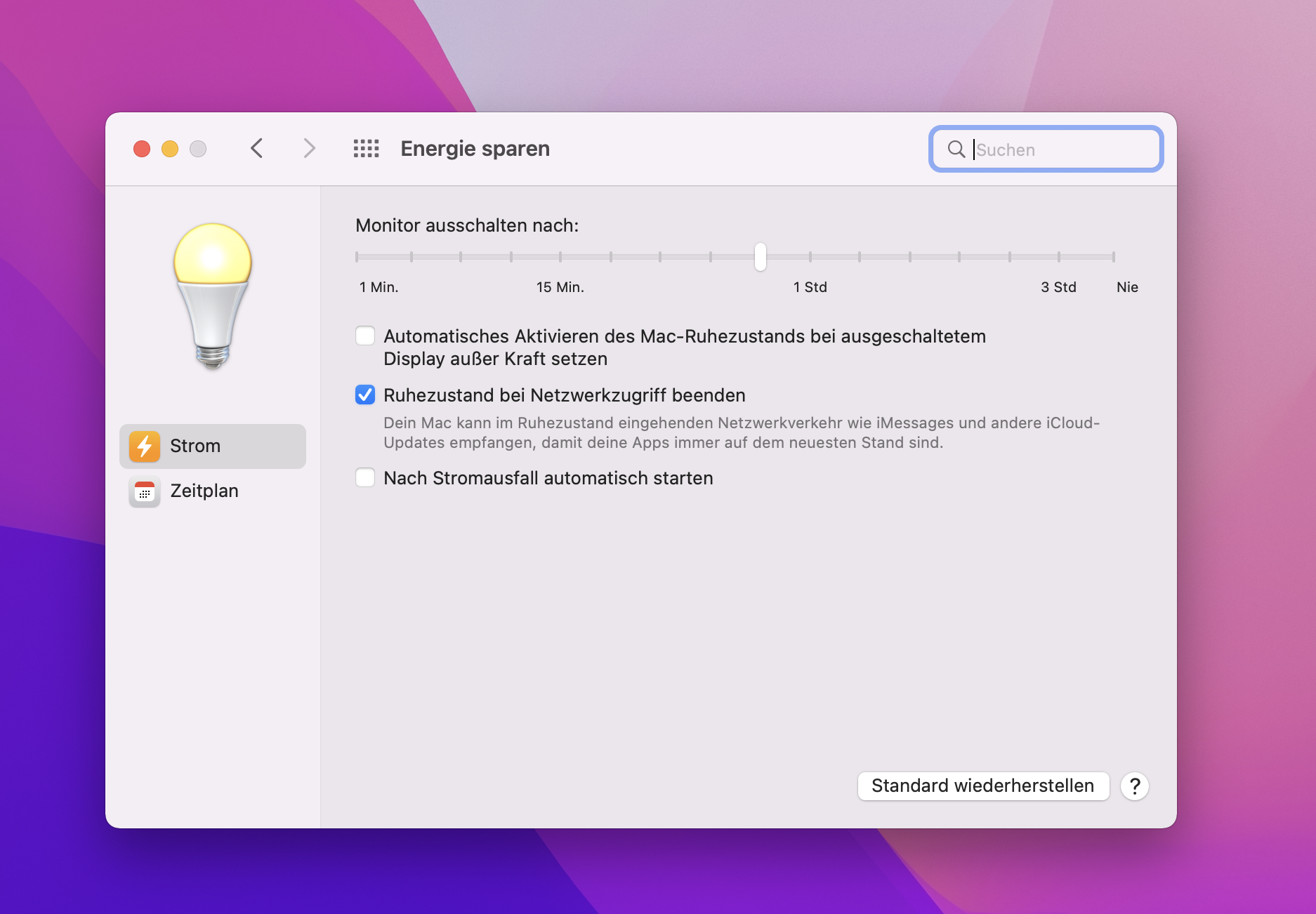Click the light bulb image
The width and height of the screenshot is (1316, 914).
tap(213, 296)
